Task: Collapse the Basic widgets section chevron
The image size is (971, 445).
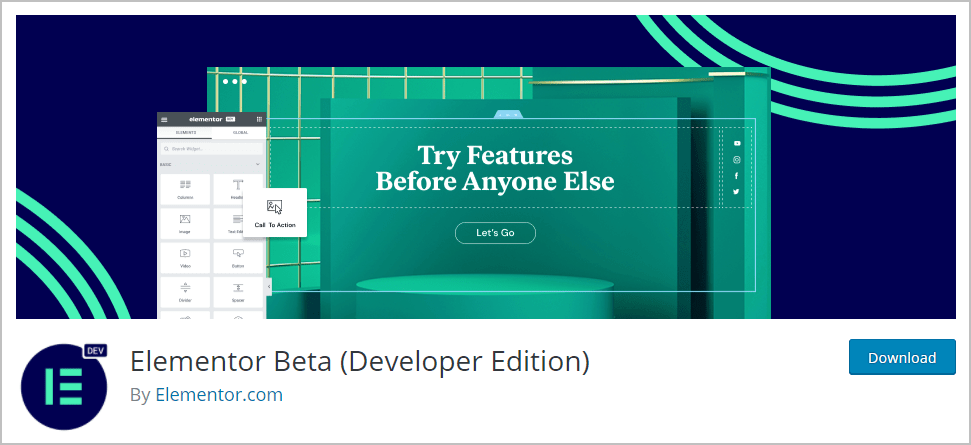Action: 258,165
